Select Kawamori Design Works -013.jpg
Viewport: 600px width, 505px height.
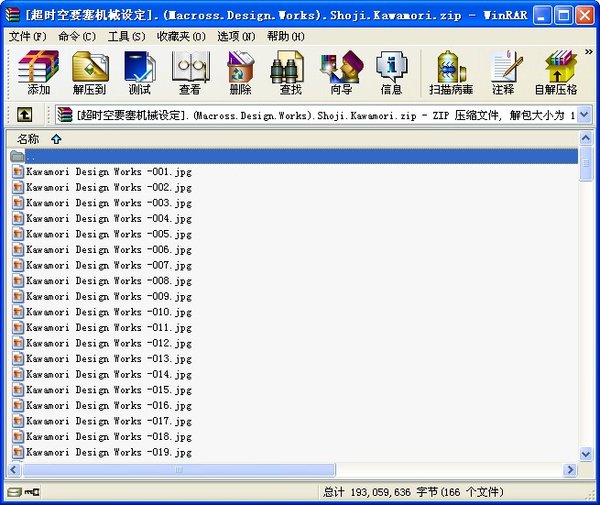(102, 359)
